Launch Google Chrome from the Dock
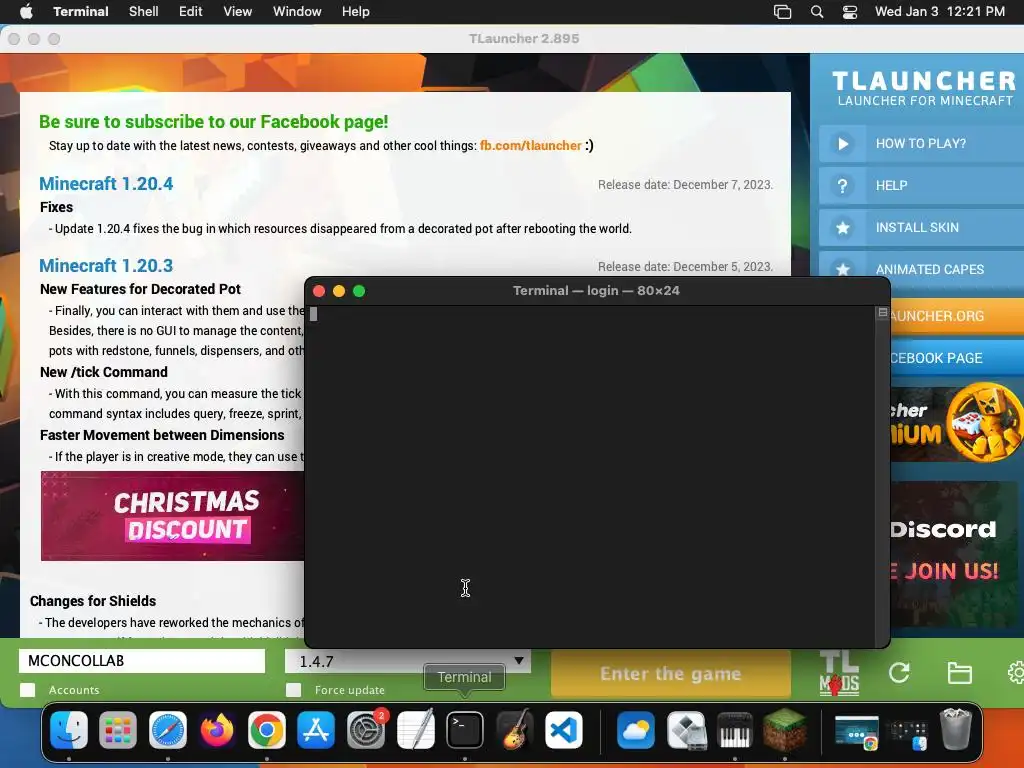1024x768 pixels. pos(266,729)
